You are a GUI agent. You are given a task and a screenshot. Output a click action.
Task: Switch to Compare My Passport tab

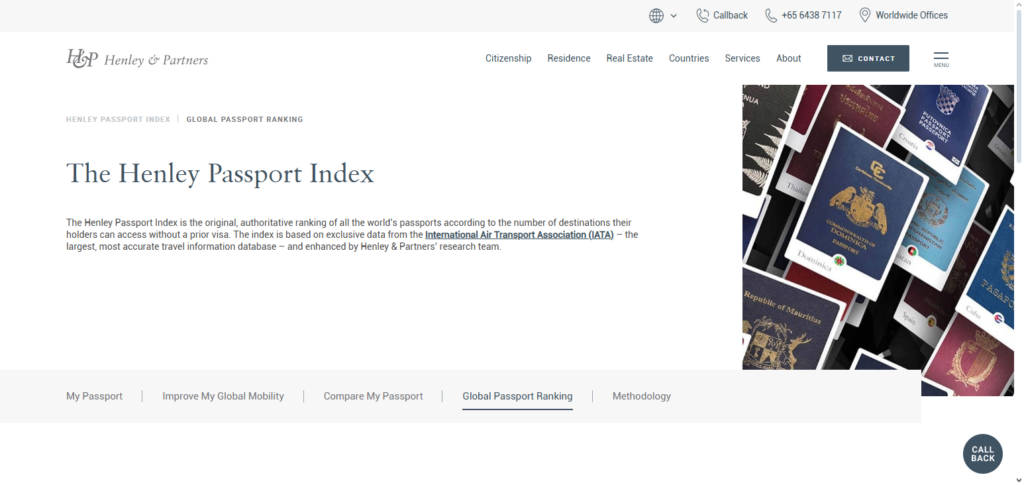[373, 396]
